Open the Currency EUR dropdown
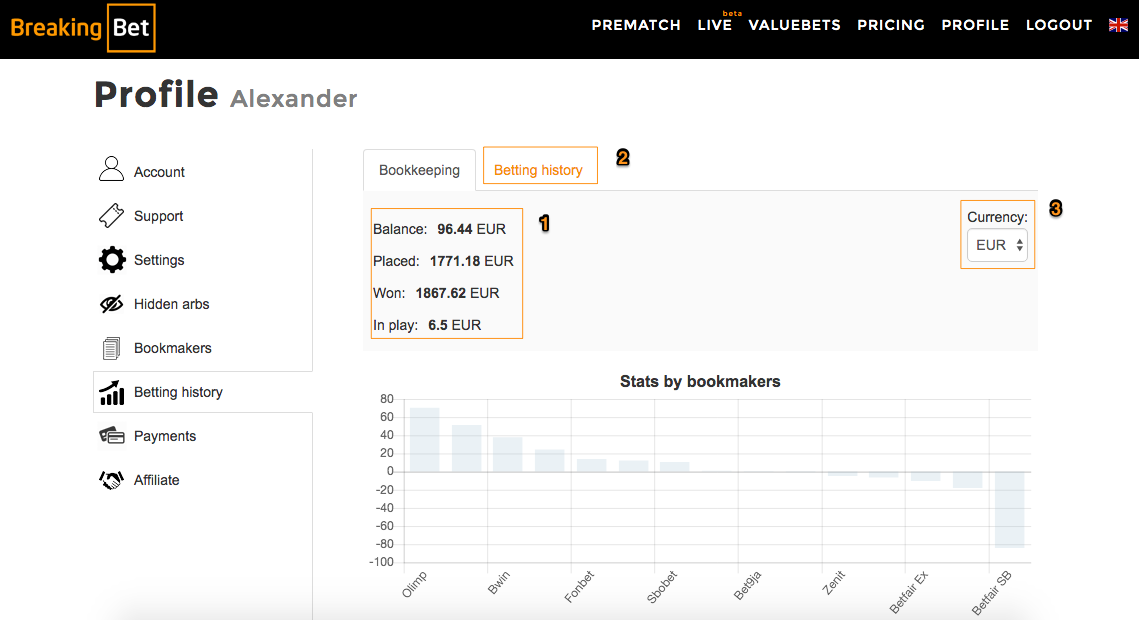 [997, 245]
